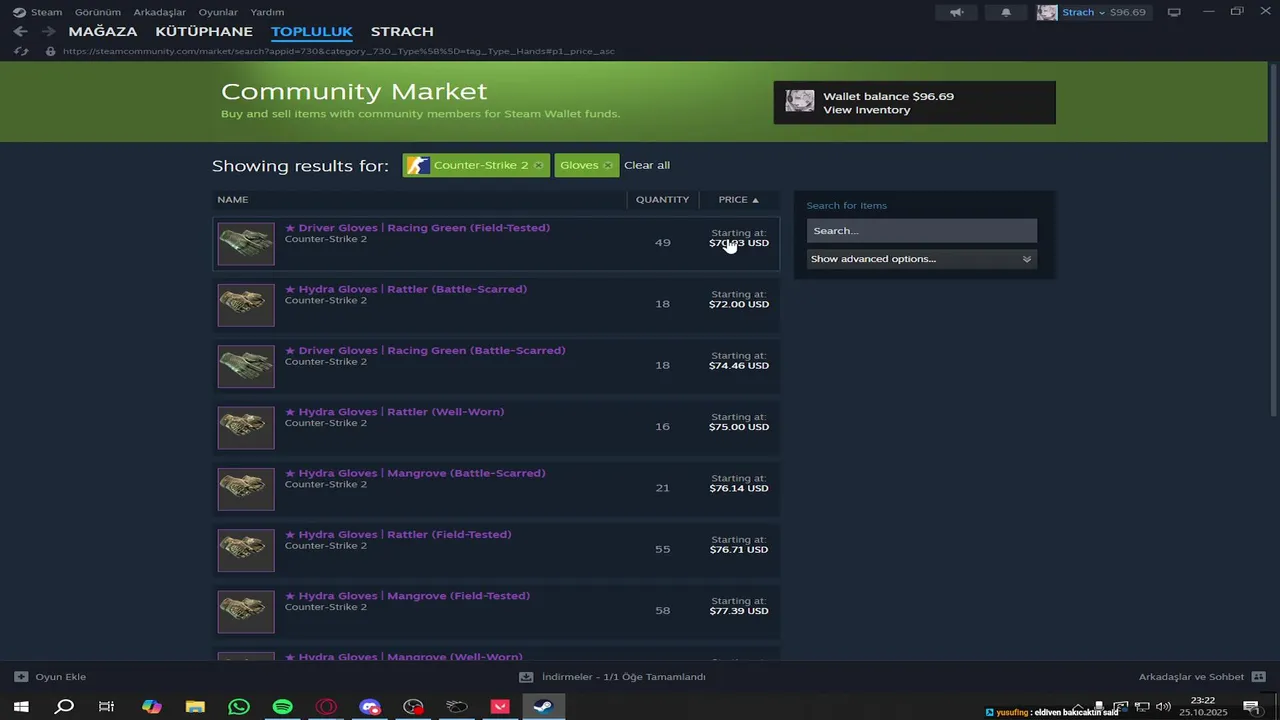Sort results by NAME column
Image resolution: width=1280 pixels, height=720 pixels.
point(233,199)
